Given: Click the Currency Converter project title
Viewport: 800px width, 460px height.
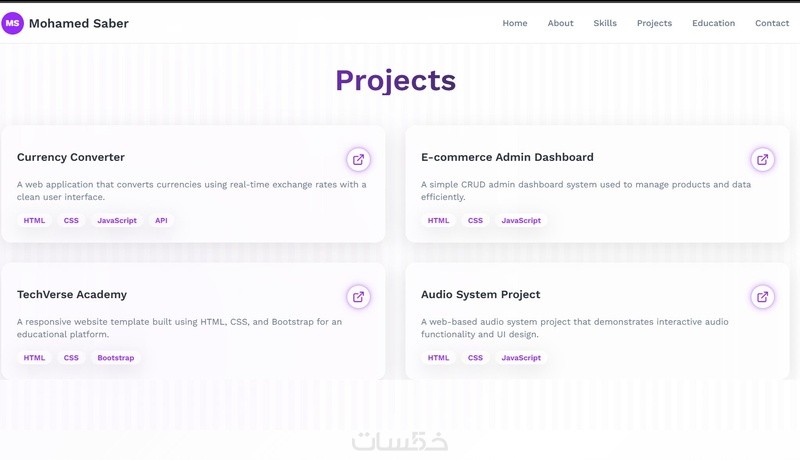Looking at the screenshot, I should point(71,157).
